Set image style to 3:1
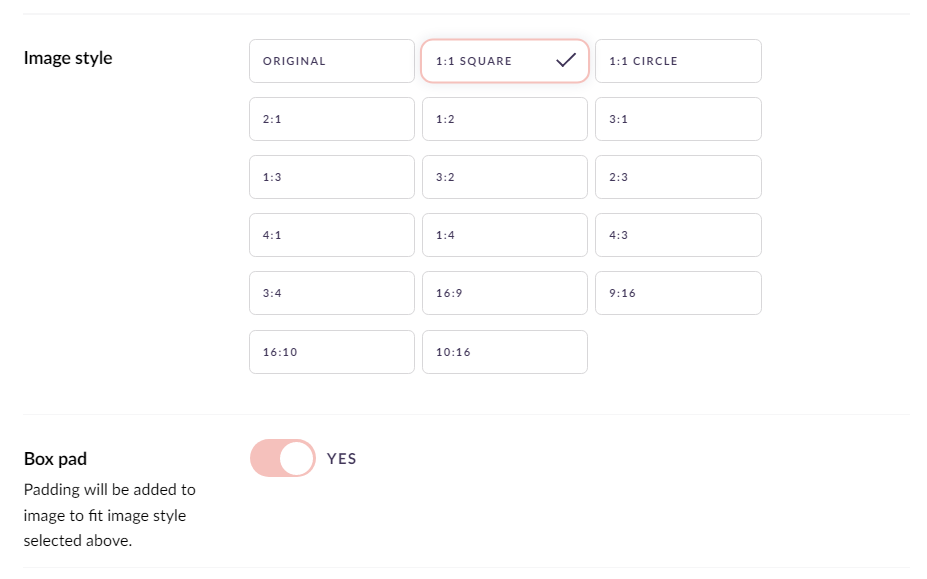This screenshot has width=927, height=579. pos(678,119)
